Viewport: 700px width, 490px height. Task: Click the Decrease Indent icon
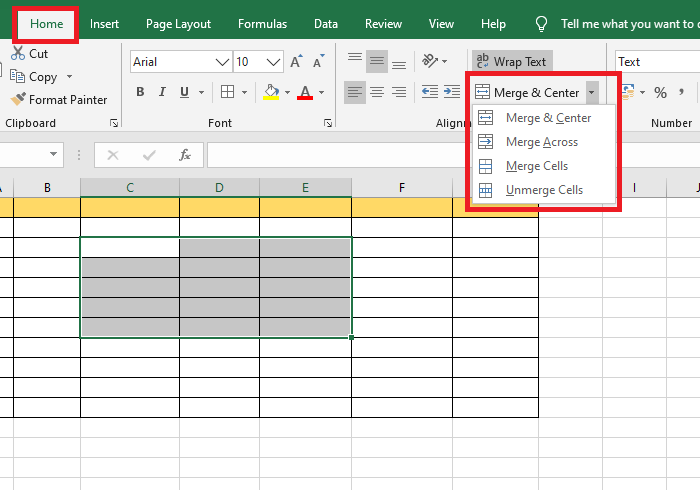coord(429,92)
